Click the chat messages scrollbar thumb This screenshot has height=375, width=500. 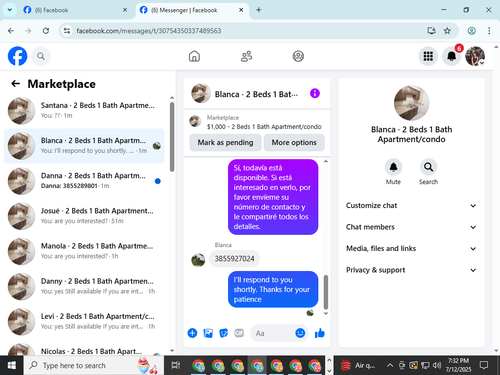pos(326,292)
